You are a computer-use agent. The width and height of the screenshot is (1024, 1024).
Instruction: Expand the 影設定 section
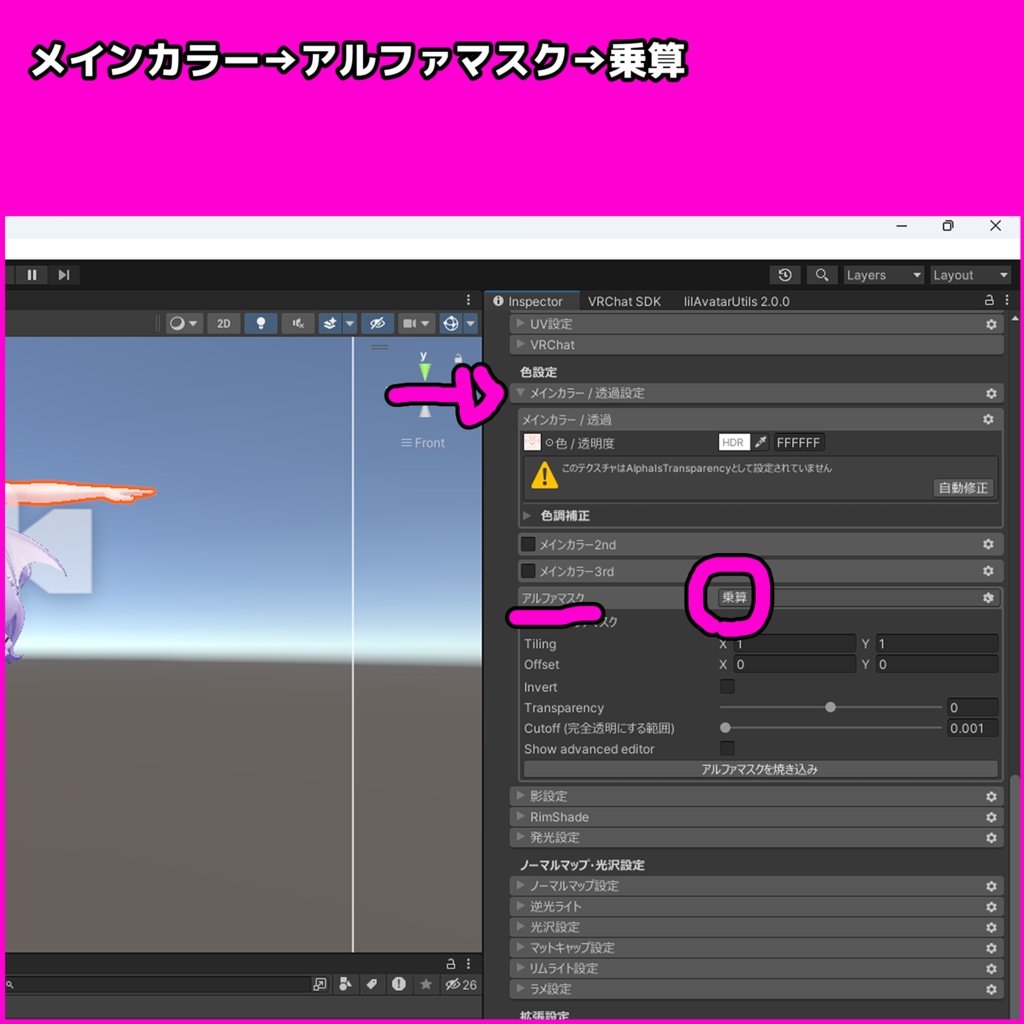click(520, 795)
